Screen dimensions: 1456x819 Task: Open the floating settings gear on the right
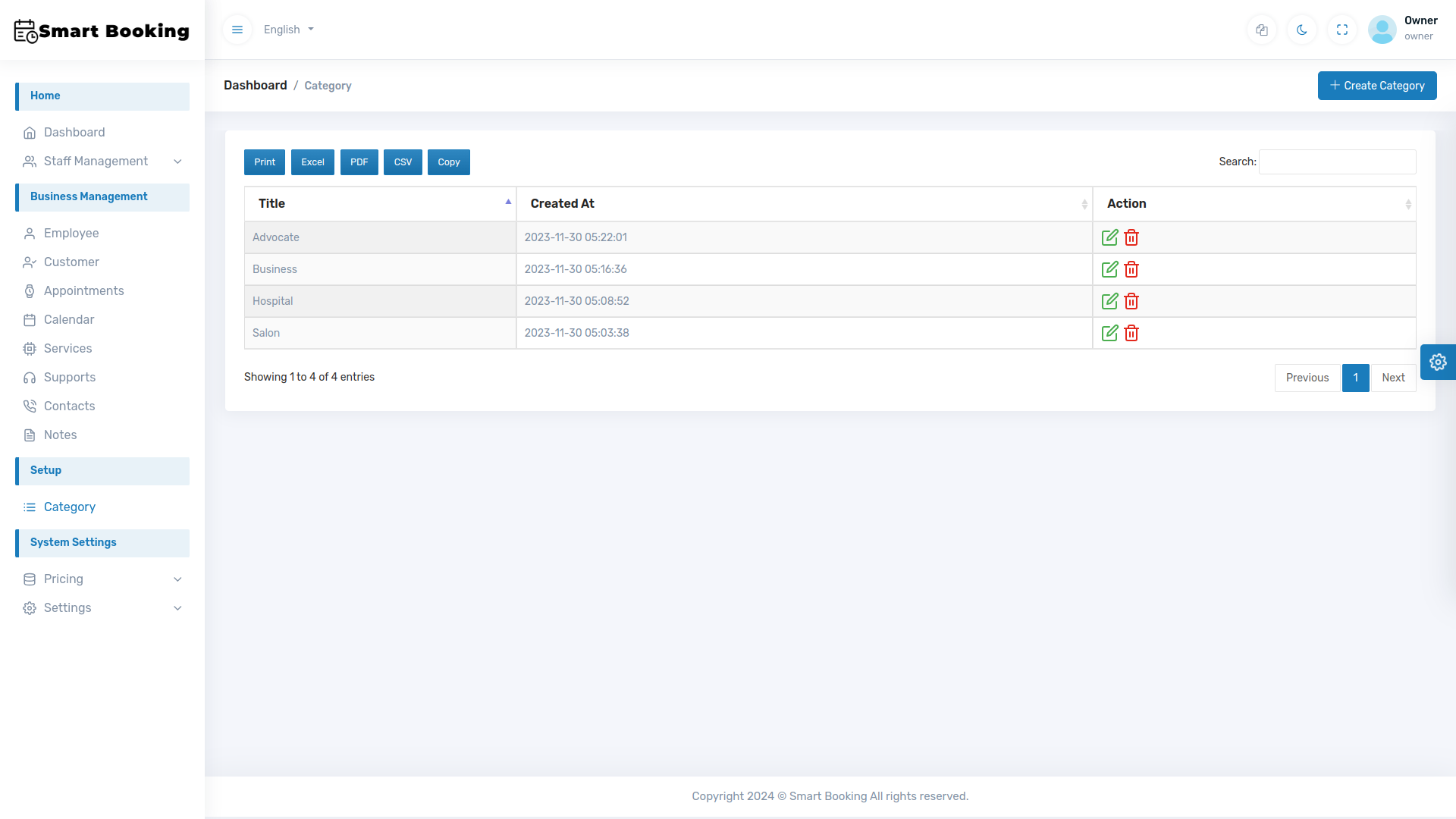1438,362
